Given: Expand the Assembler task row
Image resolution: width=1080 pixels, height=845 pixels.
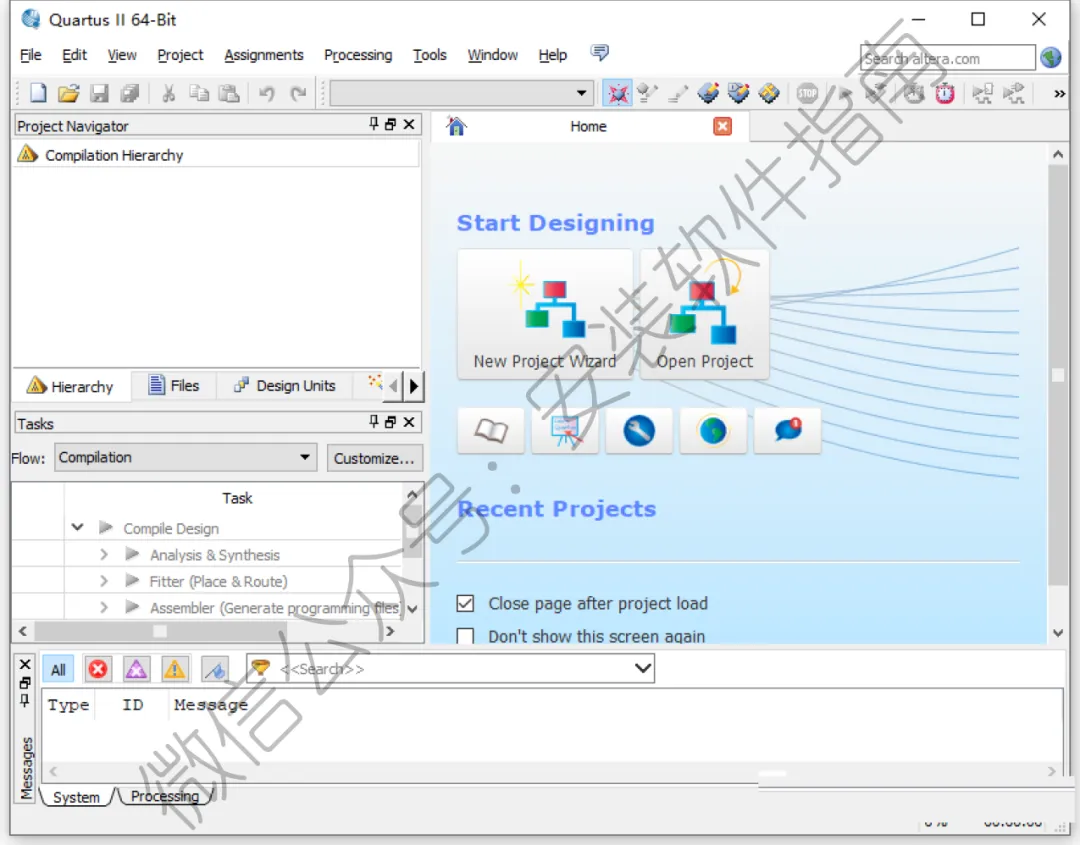Looking at the screenshot, I should coord(103,607).
